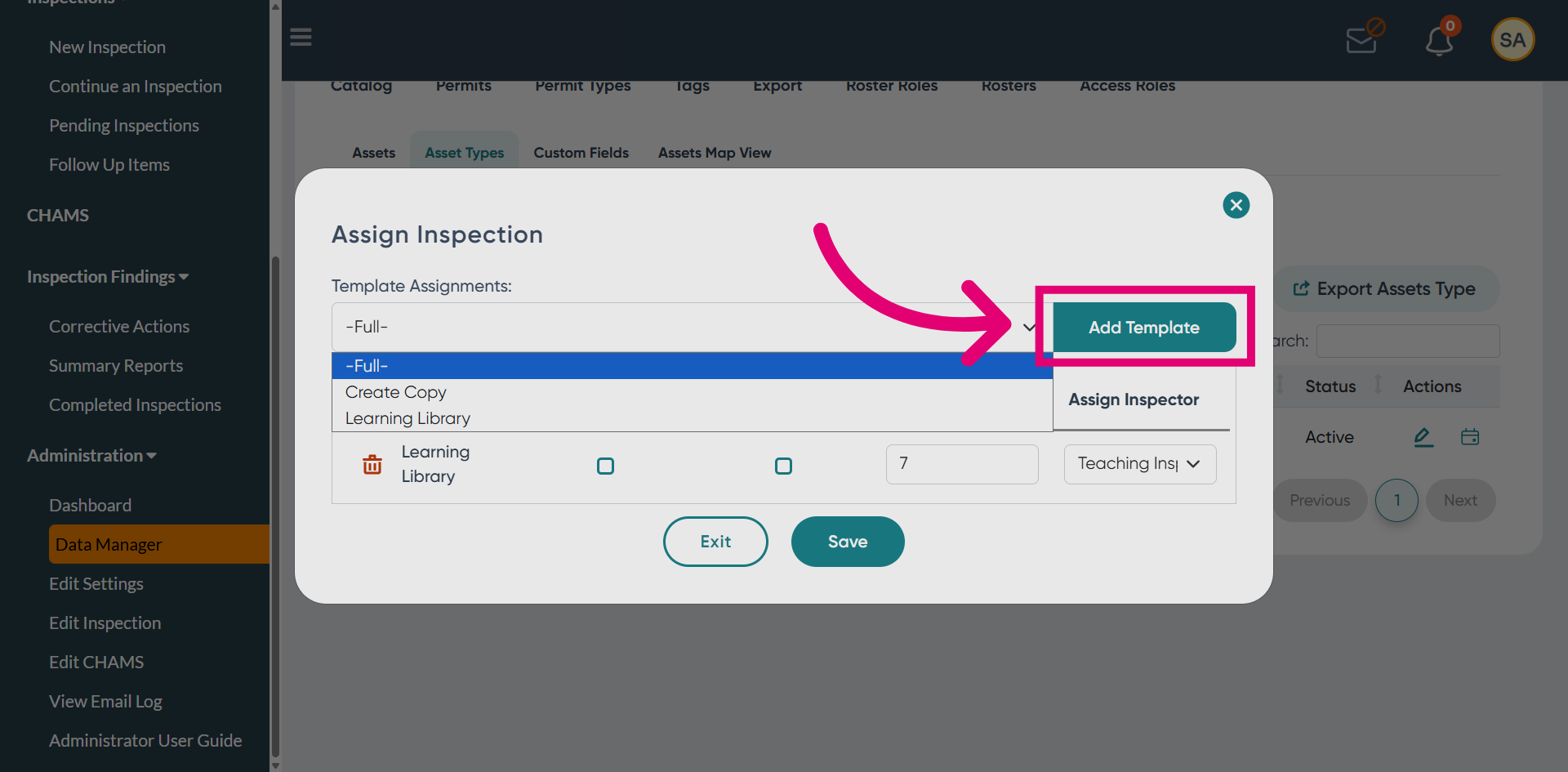This screenshot has height=772, width=1568.
Task: Collapse the Administration section
Action: (x=91, y=456)
